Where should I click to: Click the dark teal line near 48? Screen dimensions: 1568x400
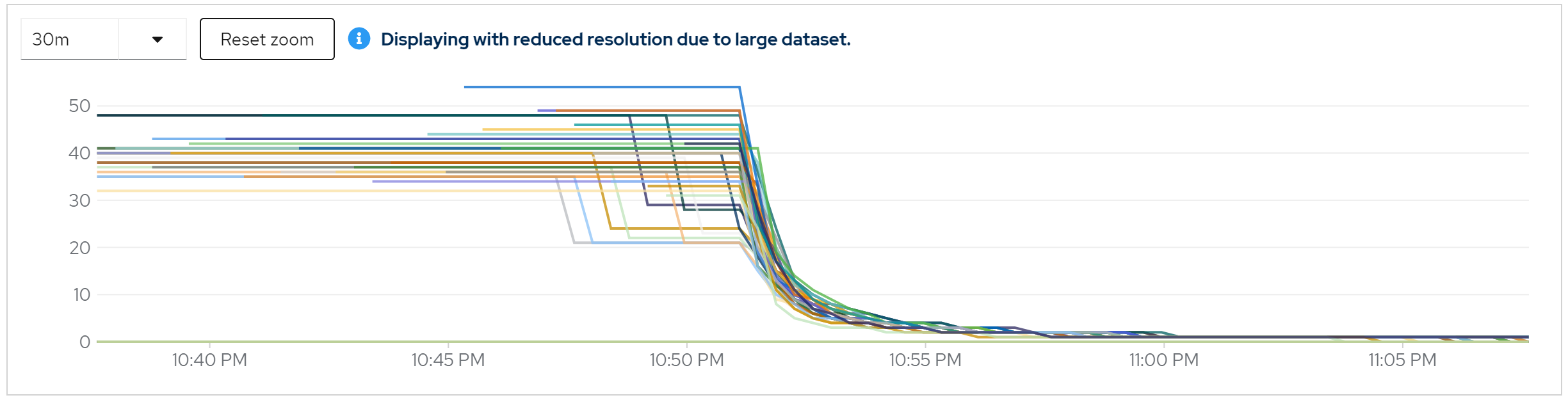pos(320,116)
